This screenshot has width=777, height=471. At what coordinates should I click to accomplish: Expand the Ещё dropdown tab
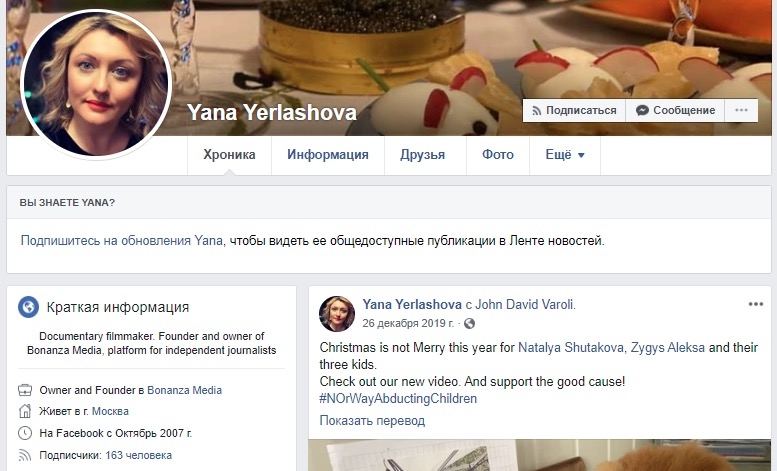[x=565, y=155]
